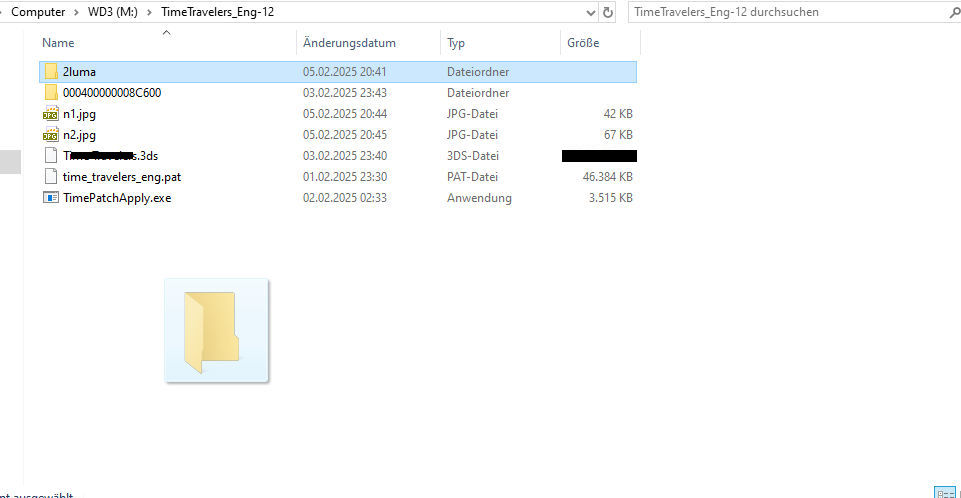Sort files by Typ column
961x498 pixels.
point(456,43)
